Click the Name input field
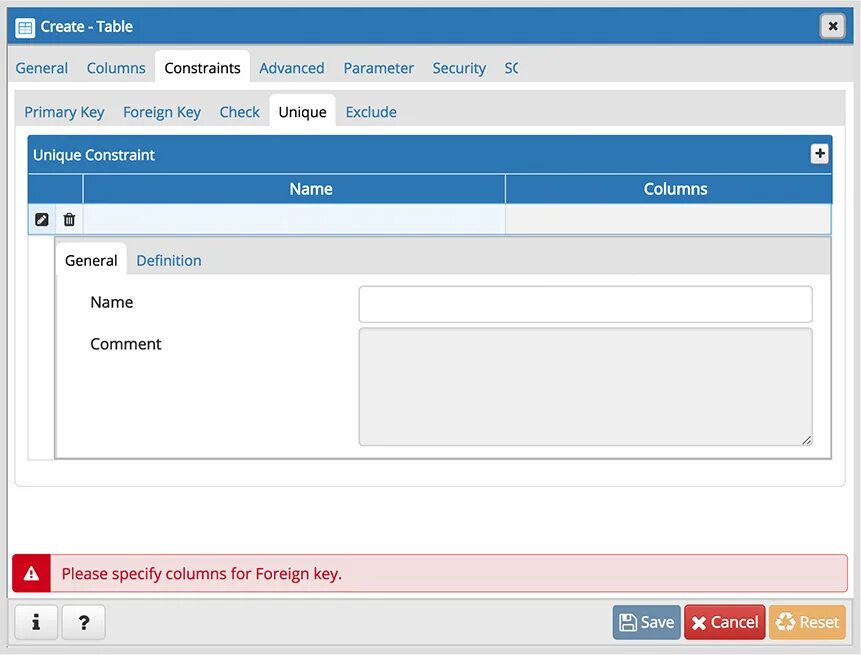The width and height of the screenshot is (861, 655). [585, 304]
